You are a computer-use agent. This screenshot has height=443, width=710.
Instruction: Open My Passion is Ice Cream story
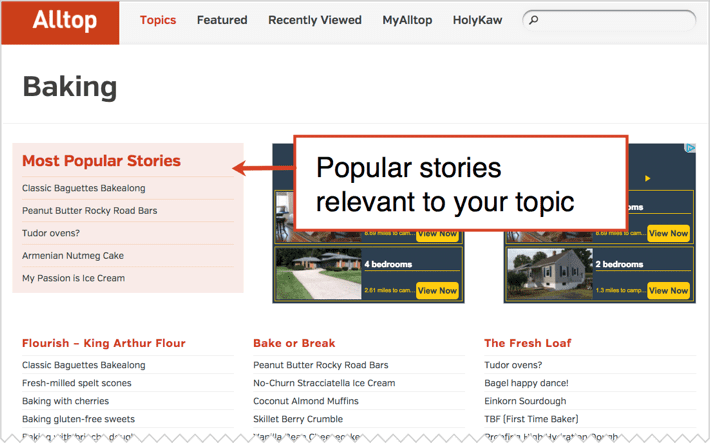[73, 278]
